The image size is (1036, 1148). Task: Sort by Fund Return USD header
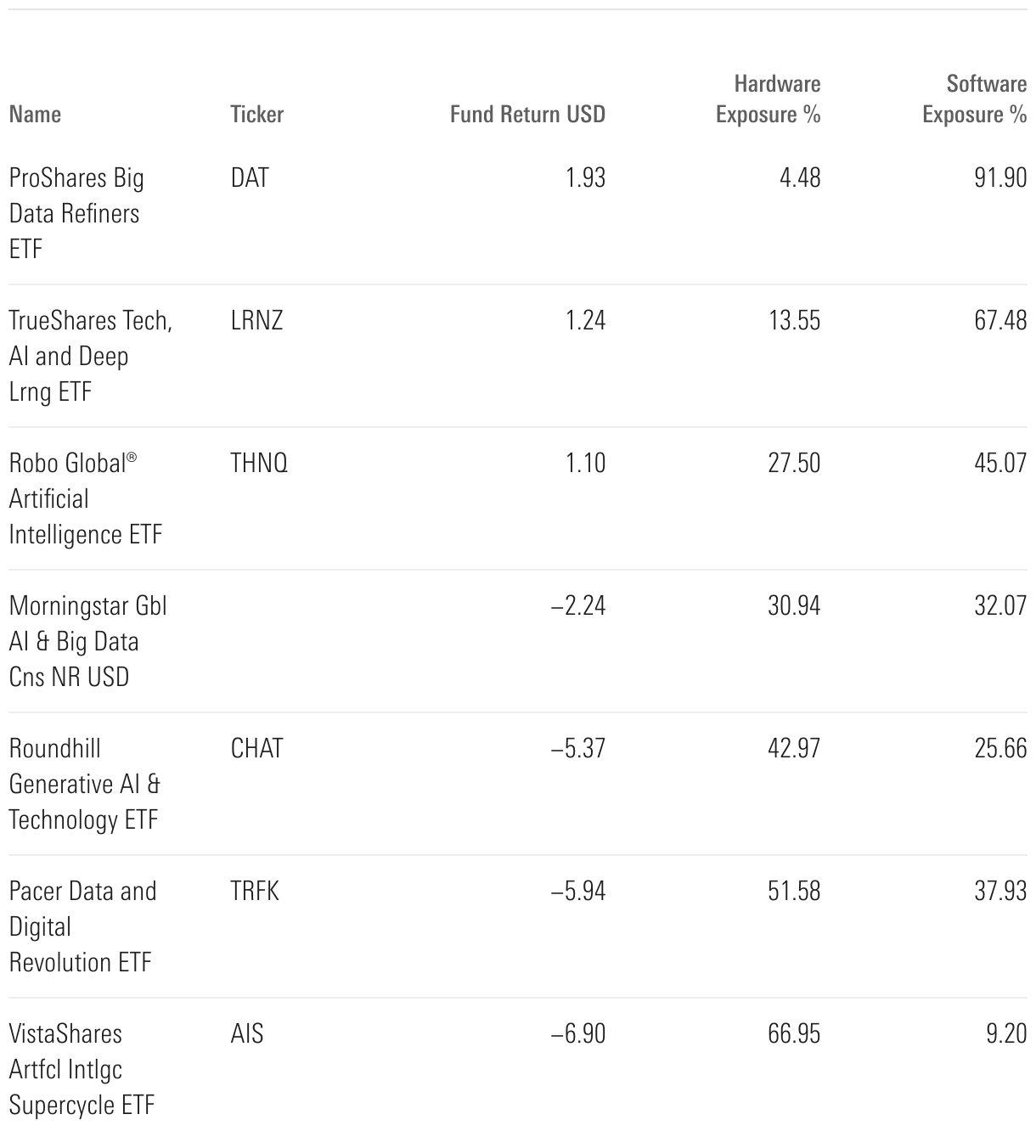[527, 114]
